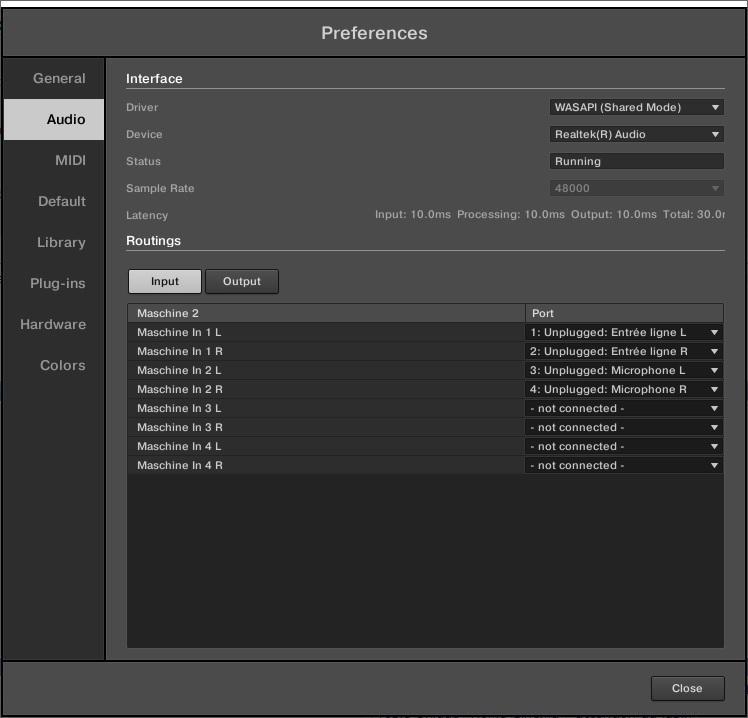Screen dimensions: 748x718
Task: Click the Maschine 2 column header
Action: pos(326,313)
